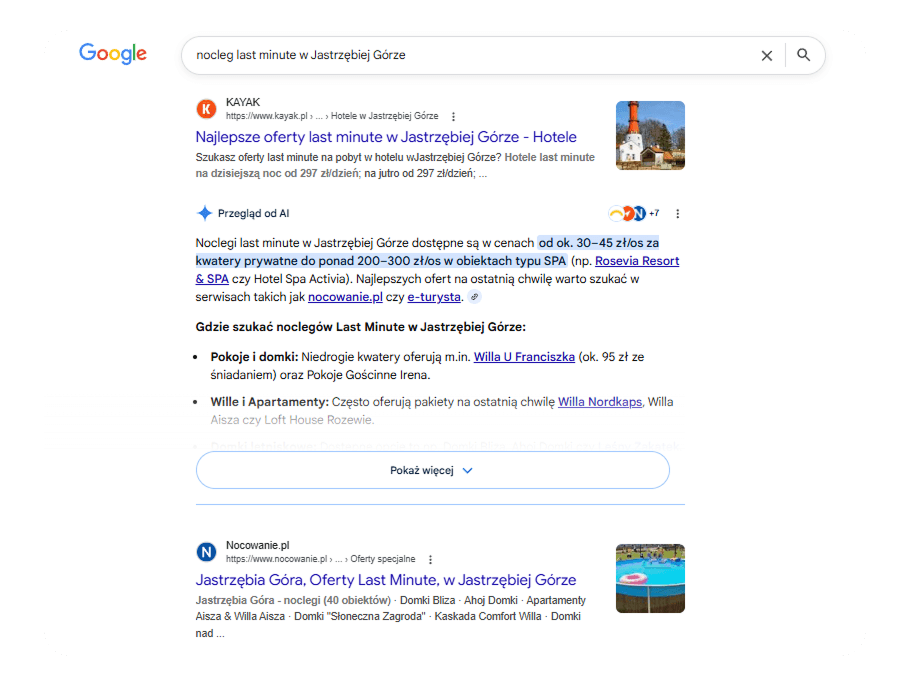Open the Rosevia Resort & SPA link
This screenshot has width=910, height=686.
click(637, 261)
